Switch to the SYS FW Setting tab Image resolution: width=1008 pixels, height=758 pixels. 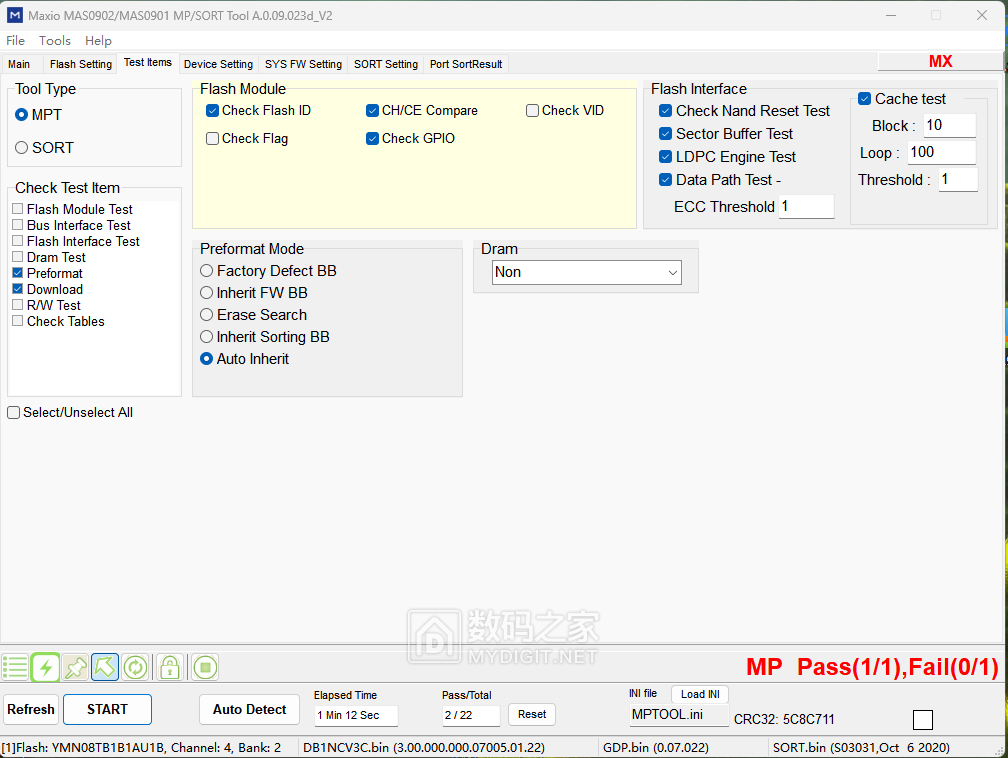point(303,64)
